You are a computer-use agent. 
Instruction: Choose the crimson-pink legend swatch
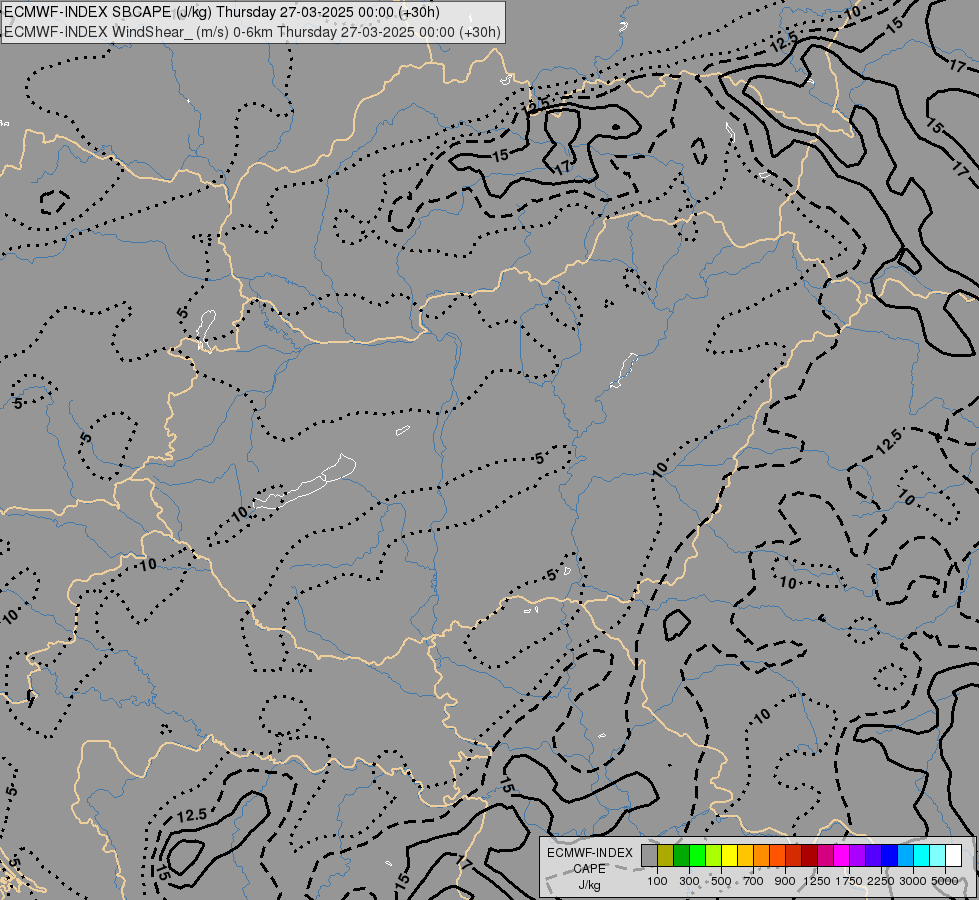(x=825, y=856)
